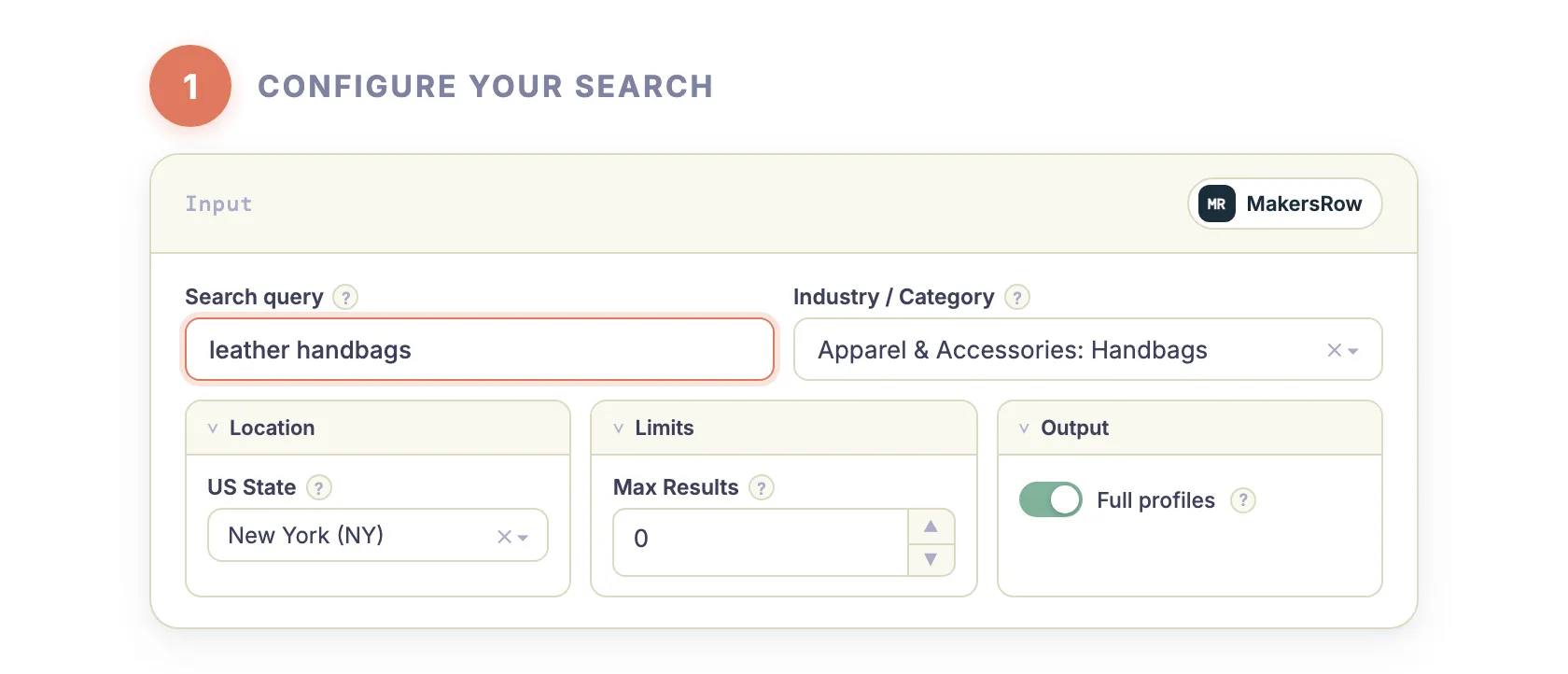
Task: Open the US State dropdown
Action: pos(523,535)
